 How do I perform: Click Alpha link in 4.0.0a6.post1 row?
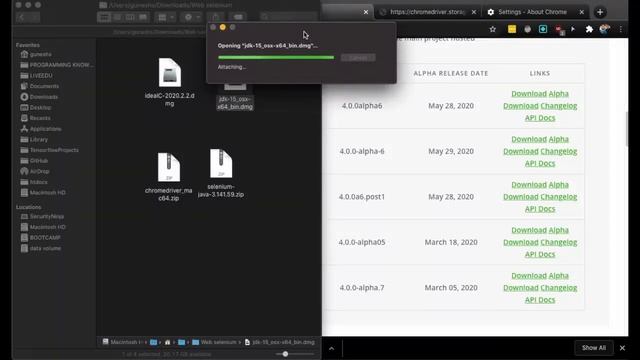pyautogui.click(x=558, y=184)
